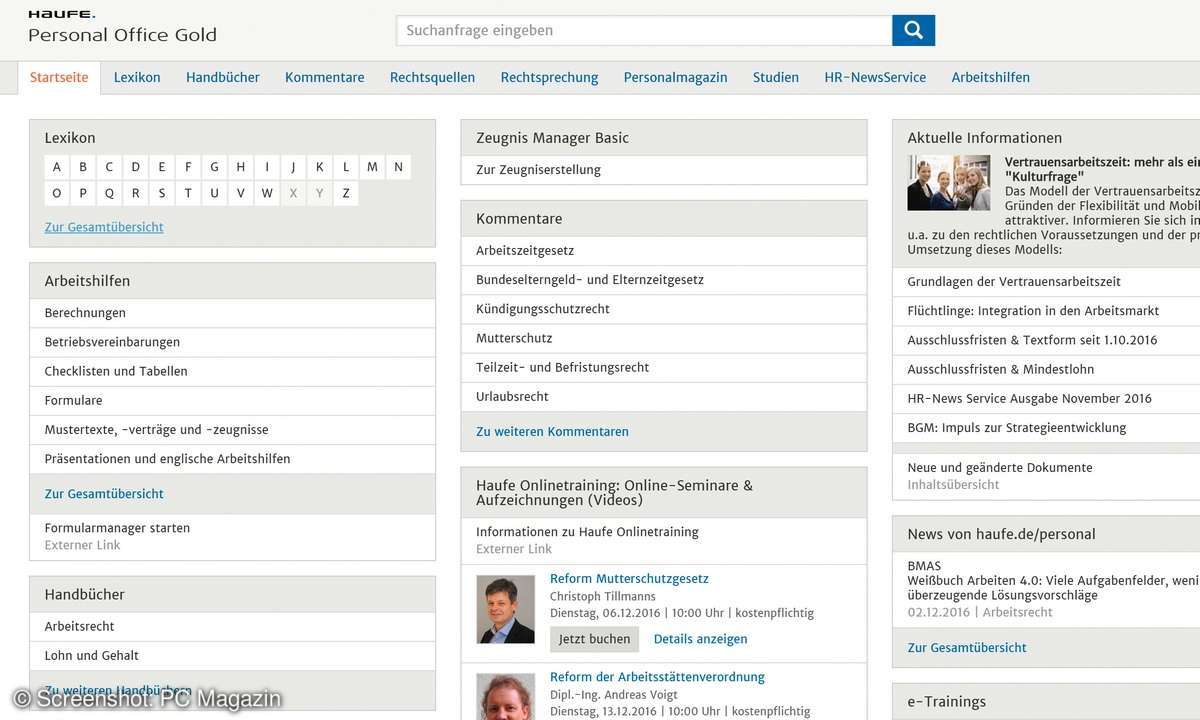Go to the Kommentare tab
This screenshot has height=720, width=1200.
(x=325, y=77)
